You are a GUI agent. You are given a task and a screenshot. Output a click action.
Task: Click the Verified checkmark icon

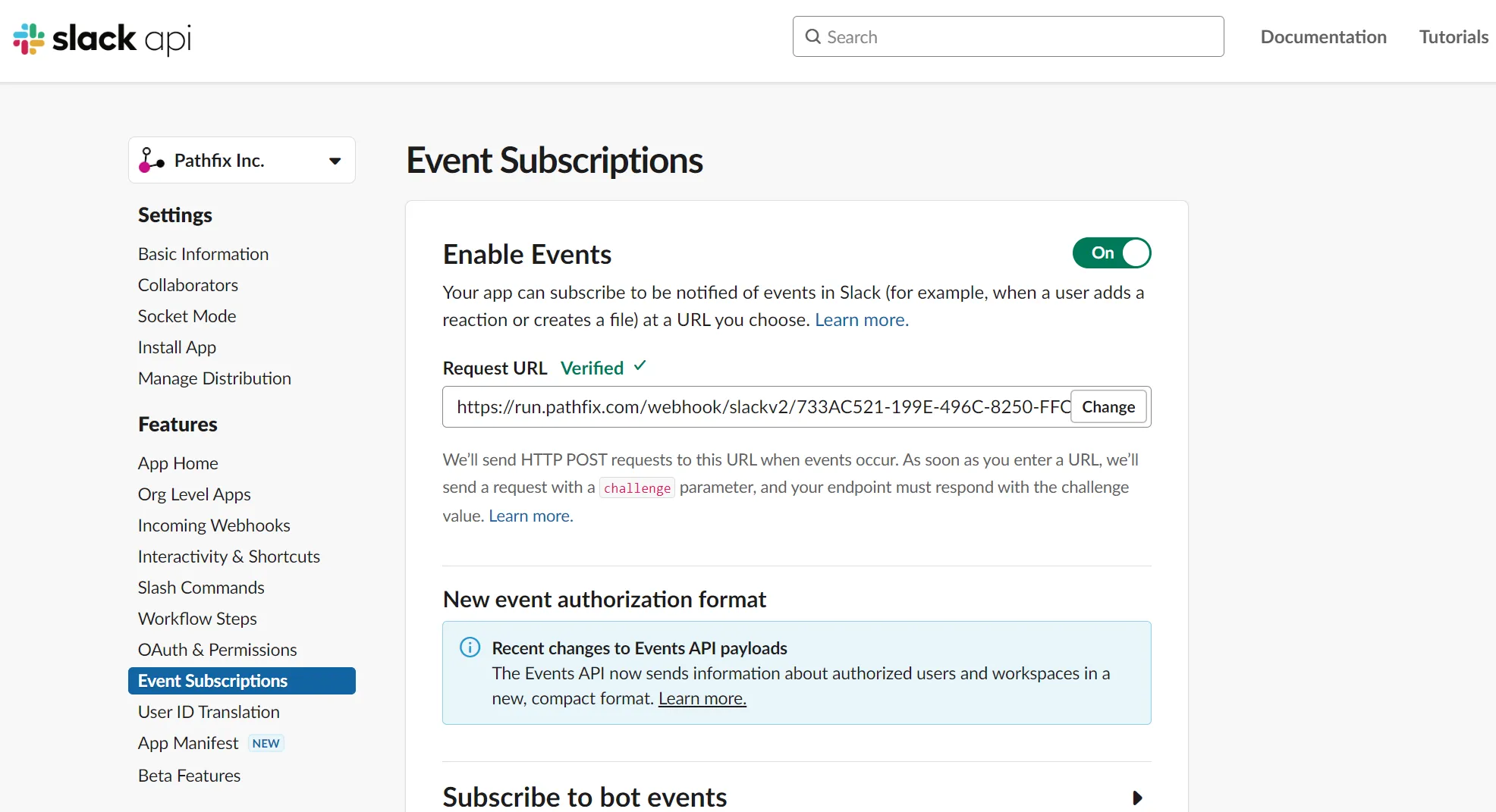point(640,366)
